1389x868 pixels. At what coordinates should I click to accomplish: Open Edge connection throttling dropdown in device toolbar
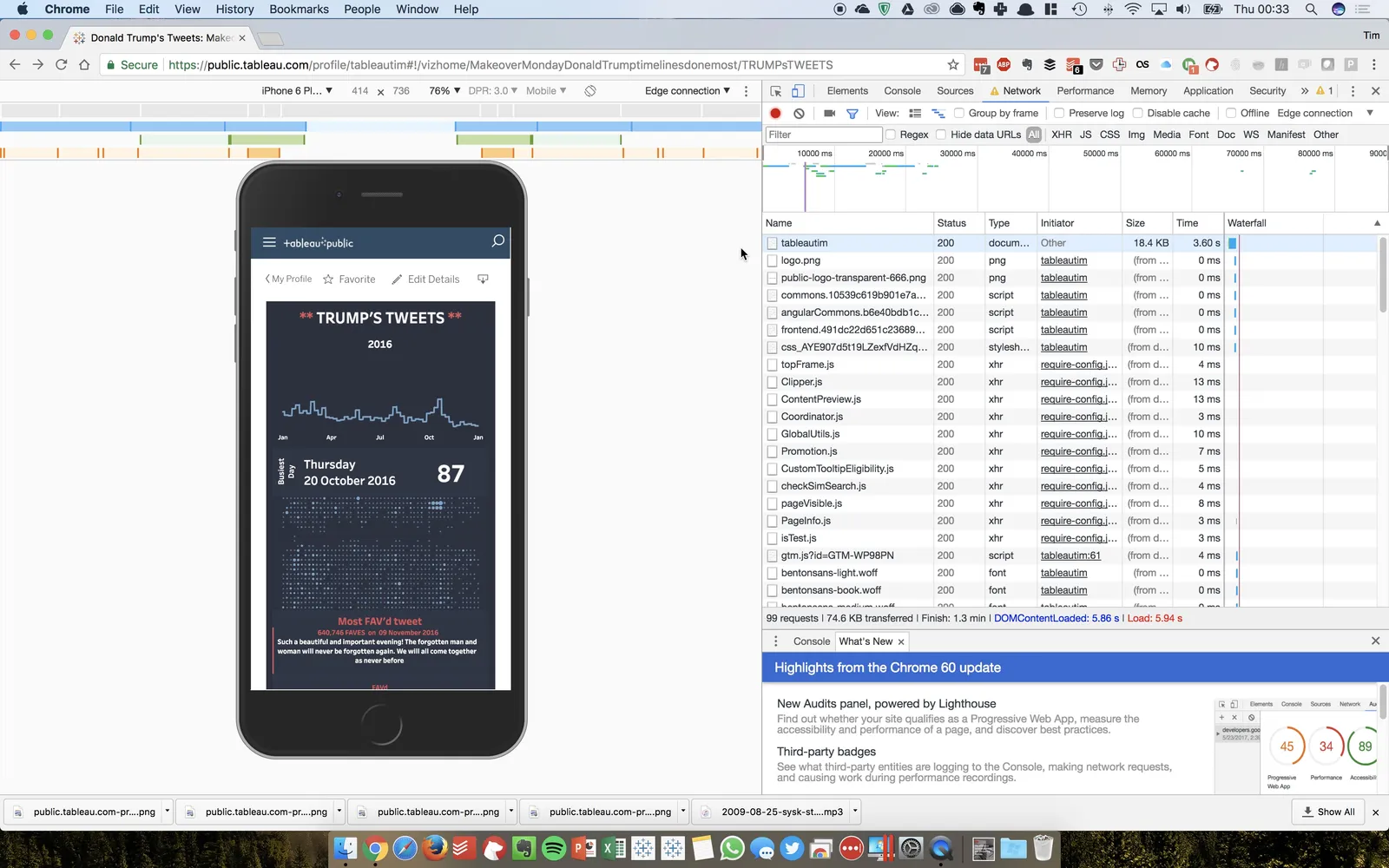688,90
